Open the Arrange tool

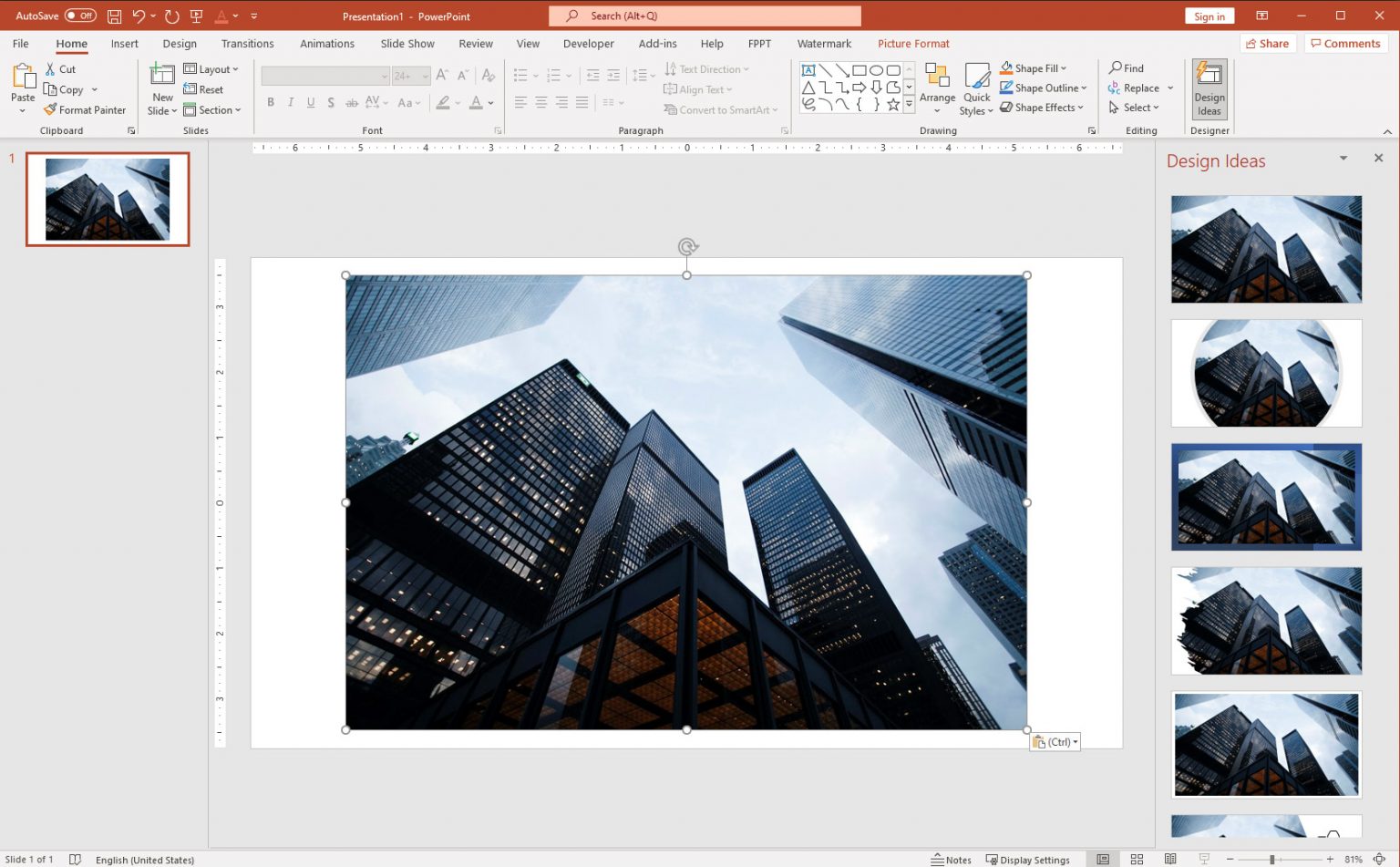[938, 87]
